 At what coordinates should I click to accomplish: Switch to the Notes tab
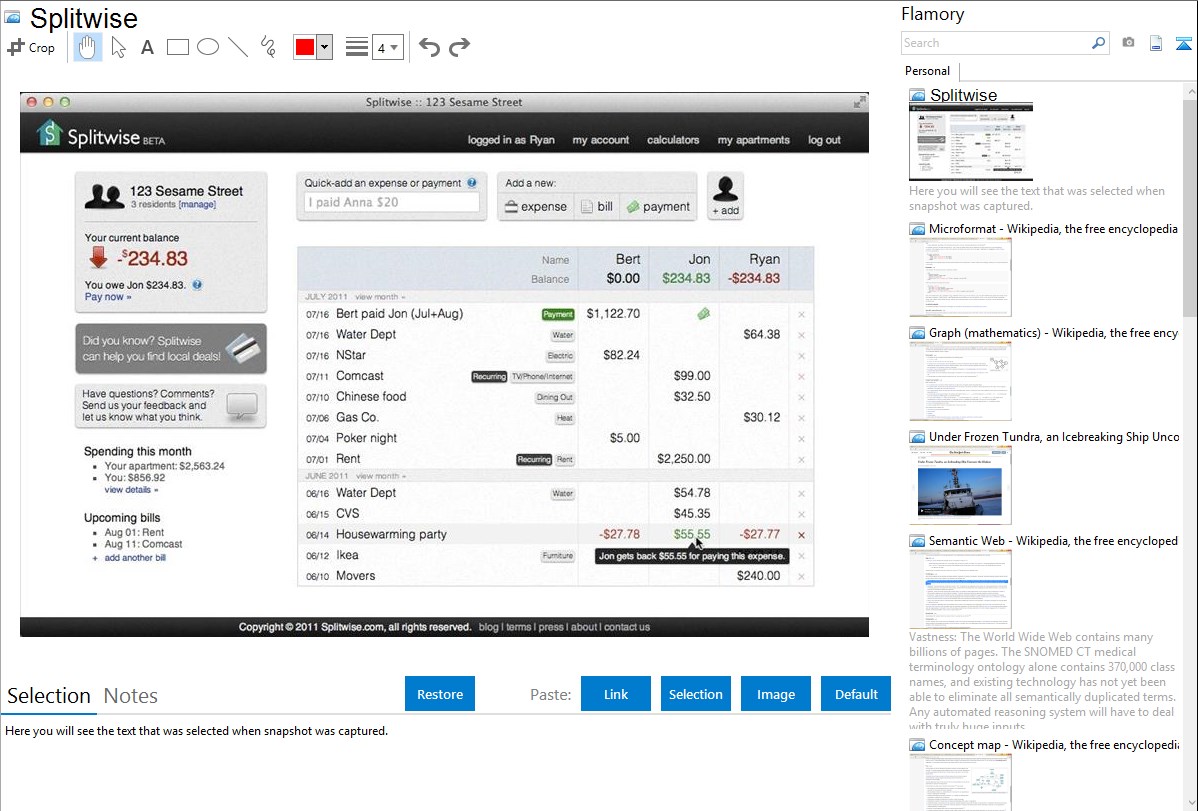click(x=131, y=696)
